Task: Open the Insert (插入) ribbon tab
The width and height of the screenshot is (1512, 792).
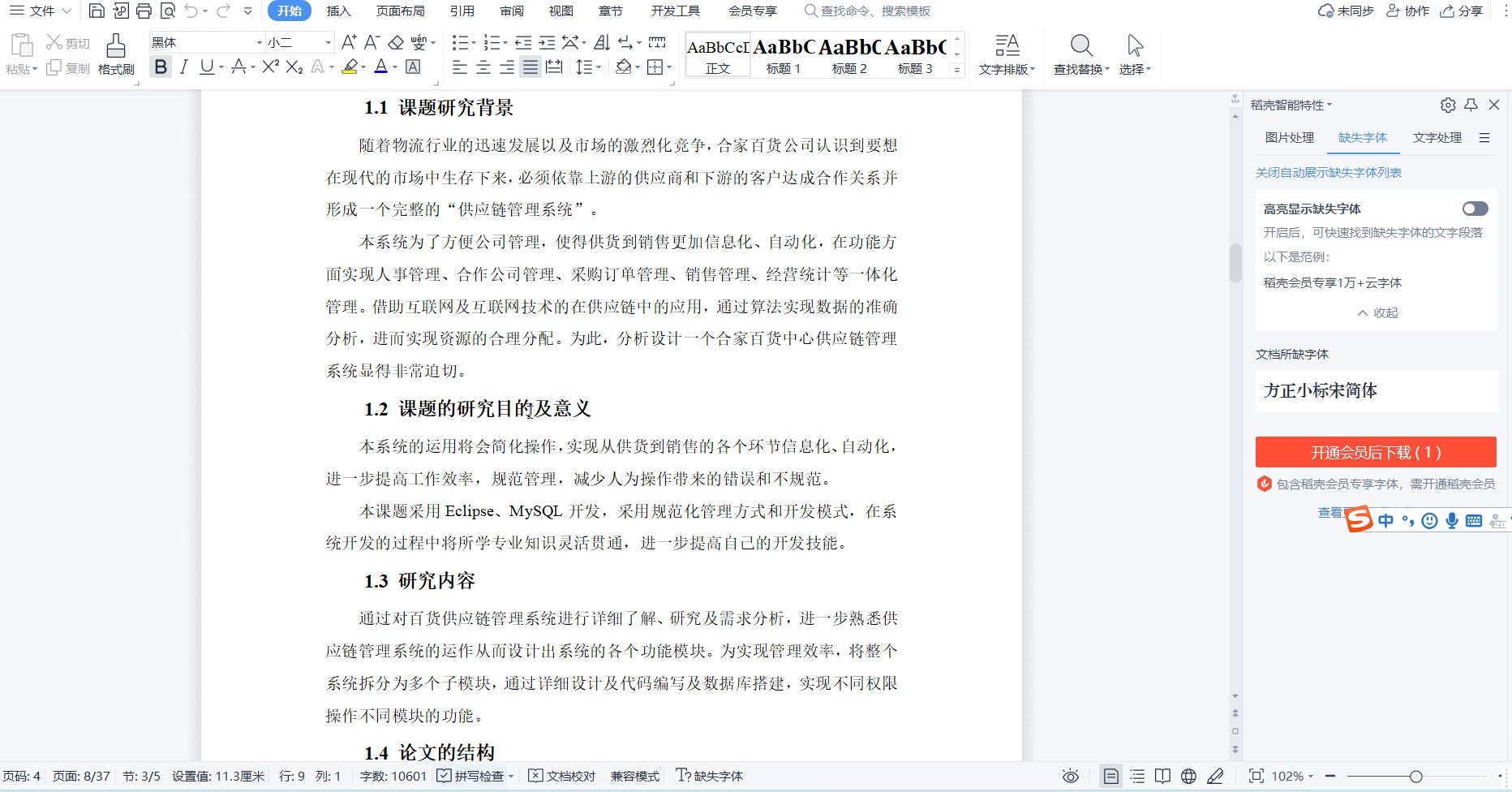Action: point(338,11)
